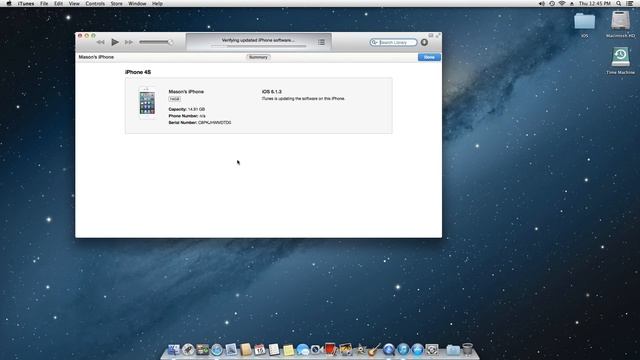Click the downloads arrow icon in iTunes
This screenshot has width=640, height=360.
(x=424, y=42)
